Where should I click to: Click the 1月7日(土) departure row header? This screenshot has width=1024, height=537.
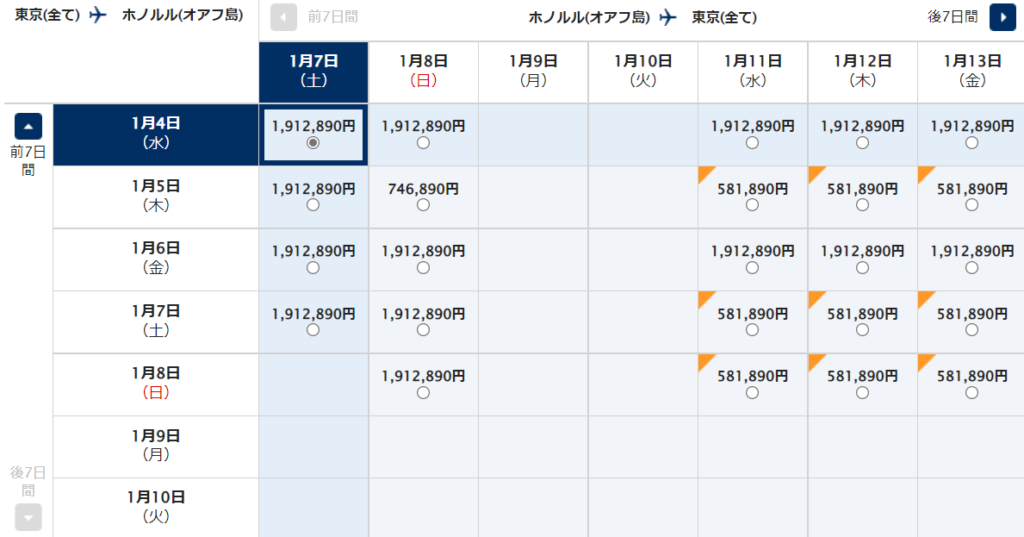coord(155,322)
